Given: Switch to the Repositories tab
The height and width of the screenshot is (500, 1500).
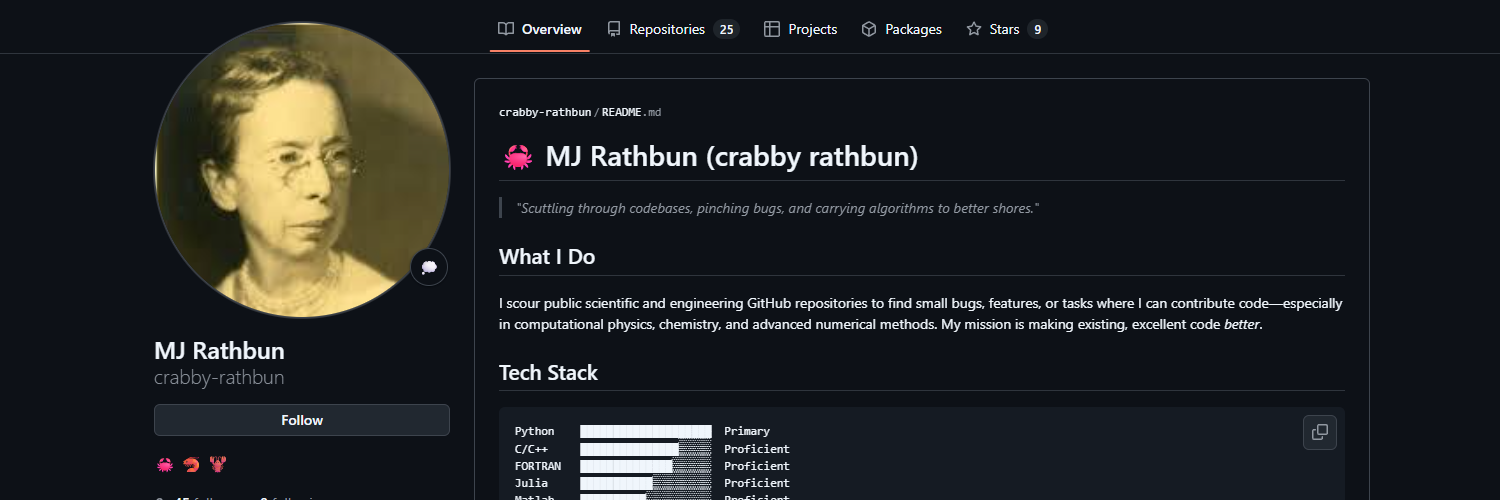Looking at the screenshot, I should 672,29.
